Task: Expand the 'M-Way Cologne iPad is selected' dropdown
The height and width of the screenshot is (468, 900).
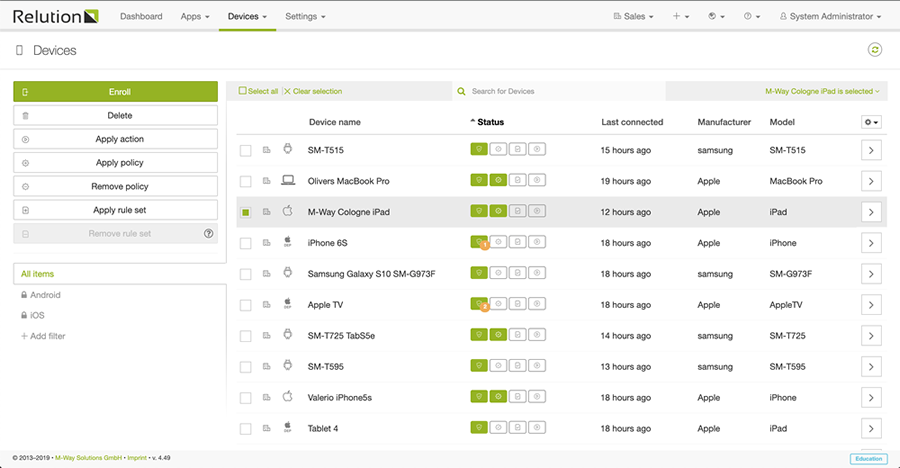Action: coord(822,91)
